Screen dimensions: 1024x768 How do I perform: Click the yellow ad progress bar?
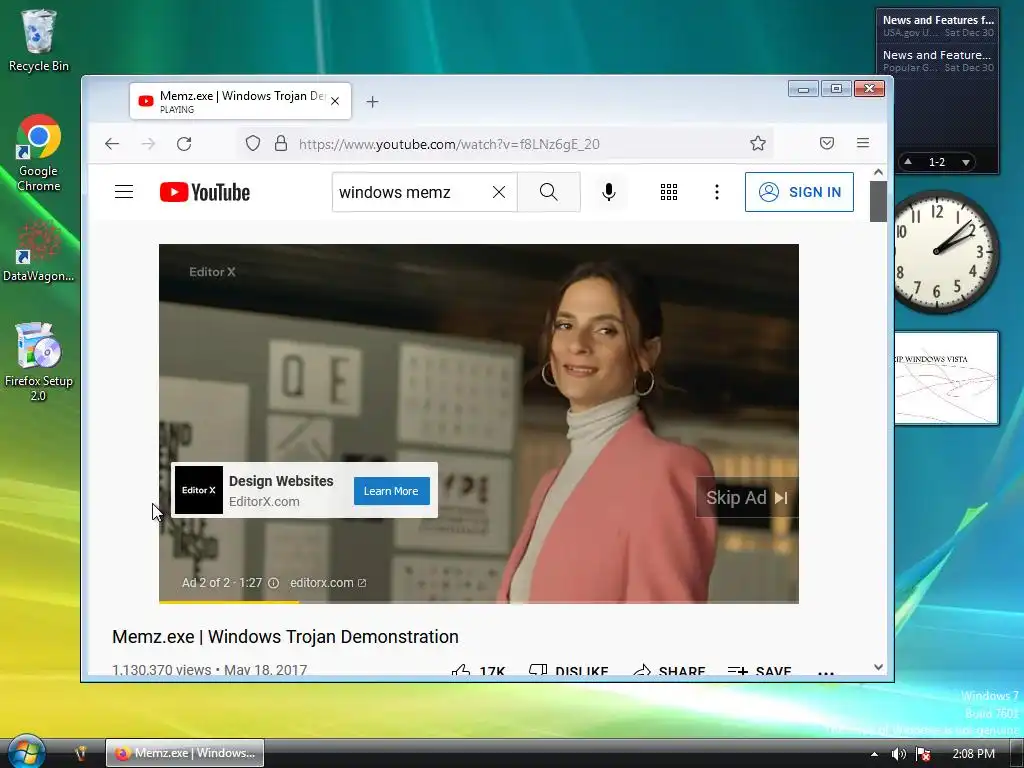click(229, 601)
